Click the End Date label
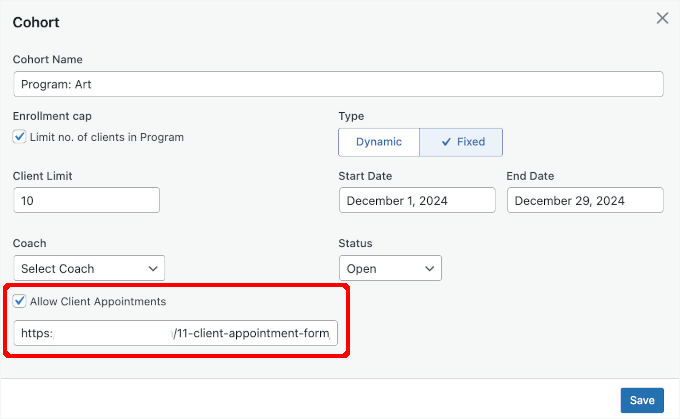This screenshot has width=680, height=419. coord(531,176)
